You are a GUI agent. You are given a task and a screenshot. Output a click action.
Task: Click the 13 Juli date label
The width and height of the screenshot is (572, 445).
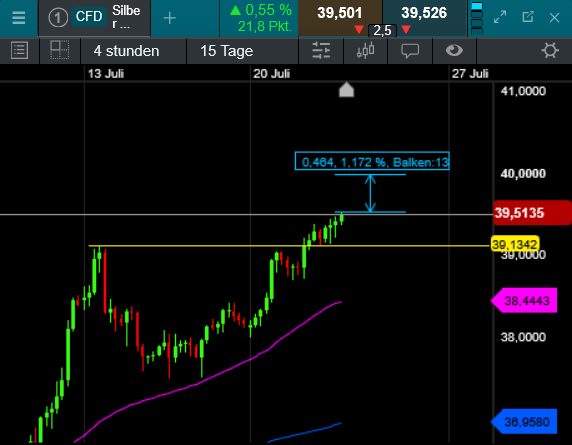click(106, 74)
